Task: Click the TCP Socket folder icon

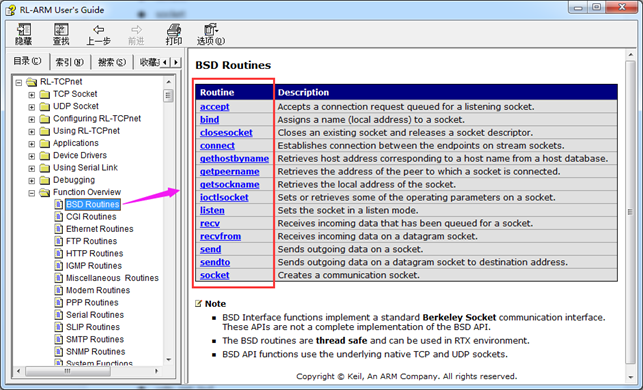Action: [45, 94]
